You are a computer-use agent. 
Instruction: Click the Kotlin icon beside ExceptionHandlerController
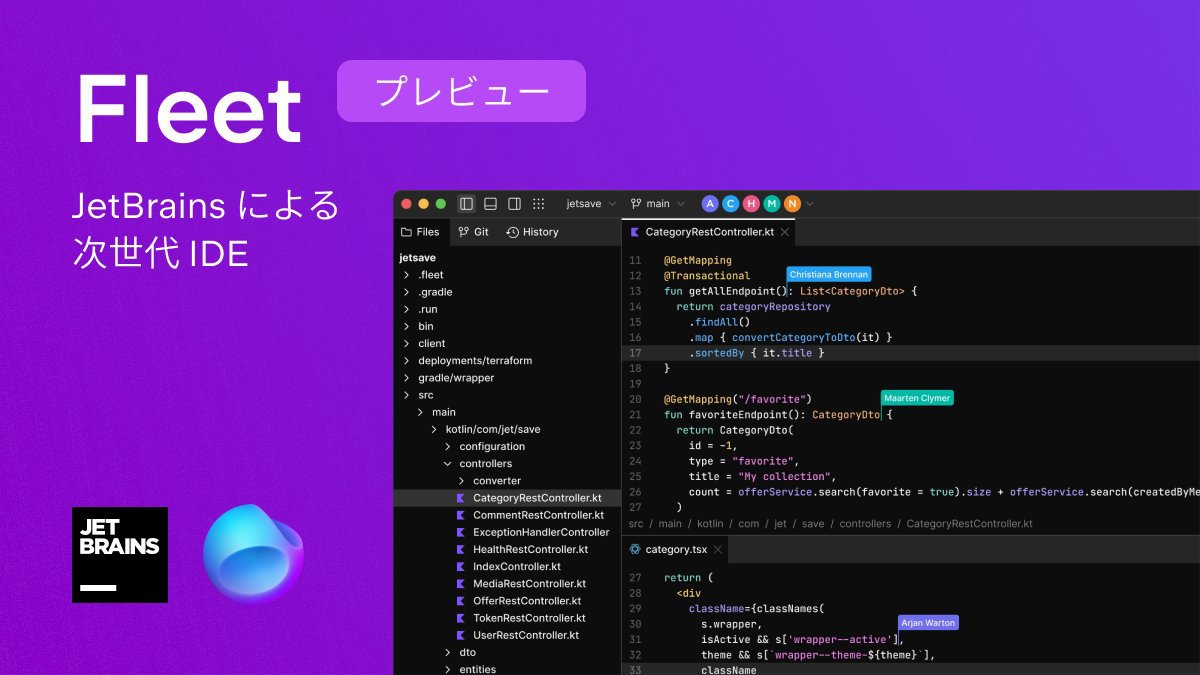click(460, 532)
